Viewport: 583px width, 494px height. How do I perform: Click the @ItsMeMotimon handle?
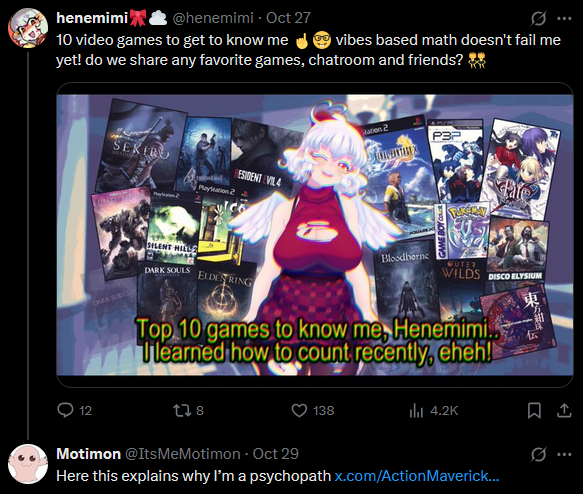click(x=182, y=454)
